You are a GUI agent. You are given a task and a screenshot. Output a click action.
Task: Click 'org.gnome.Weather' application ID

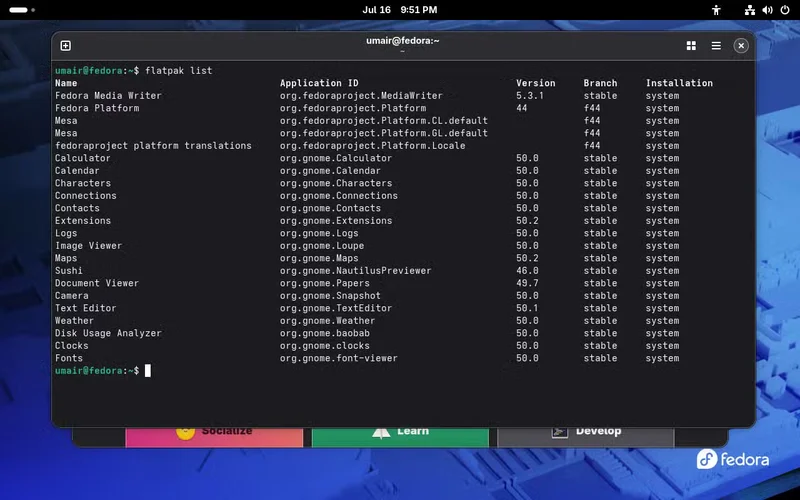pyautogui.click(x=328, y=320)
